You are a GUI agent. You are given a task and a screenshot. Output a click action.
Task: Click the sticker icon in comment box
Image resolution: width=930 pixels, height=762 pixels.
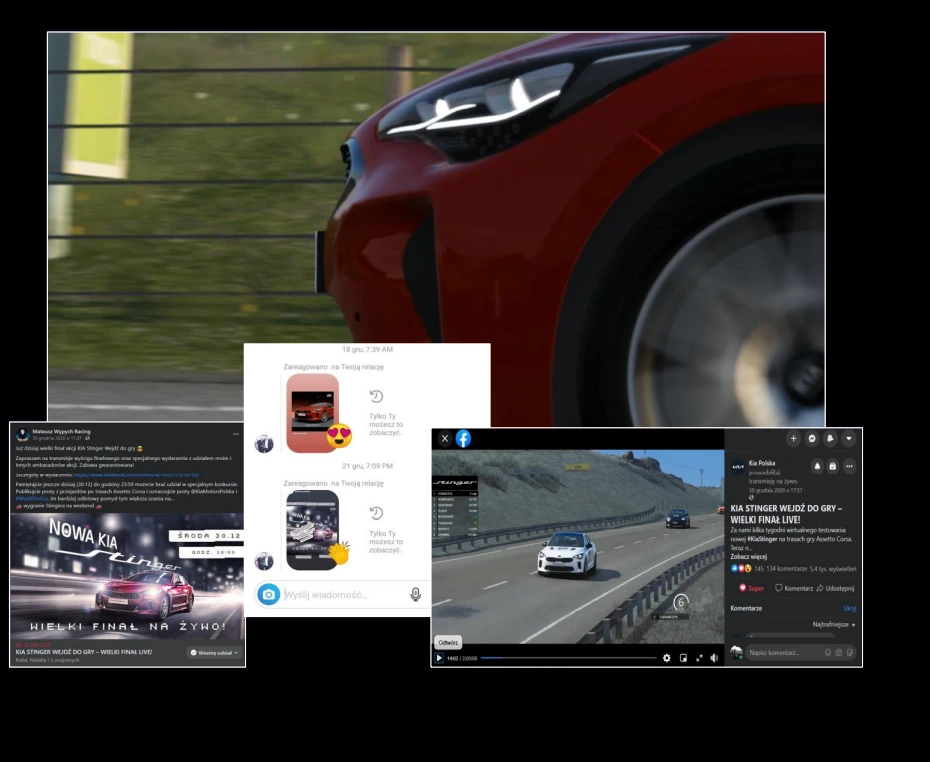[x=849, y=653]
